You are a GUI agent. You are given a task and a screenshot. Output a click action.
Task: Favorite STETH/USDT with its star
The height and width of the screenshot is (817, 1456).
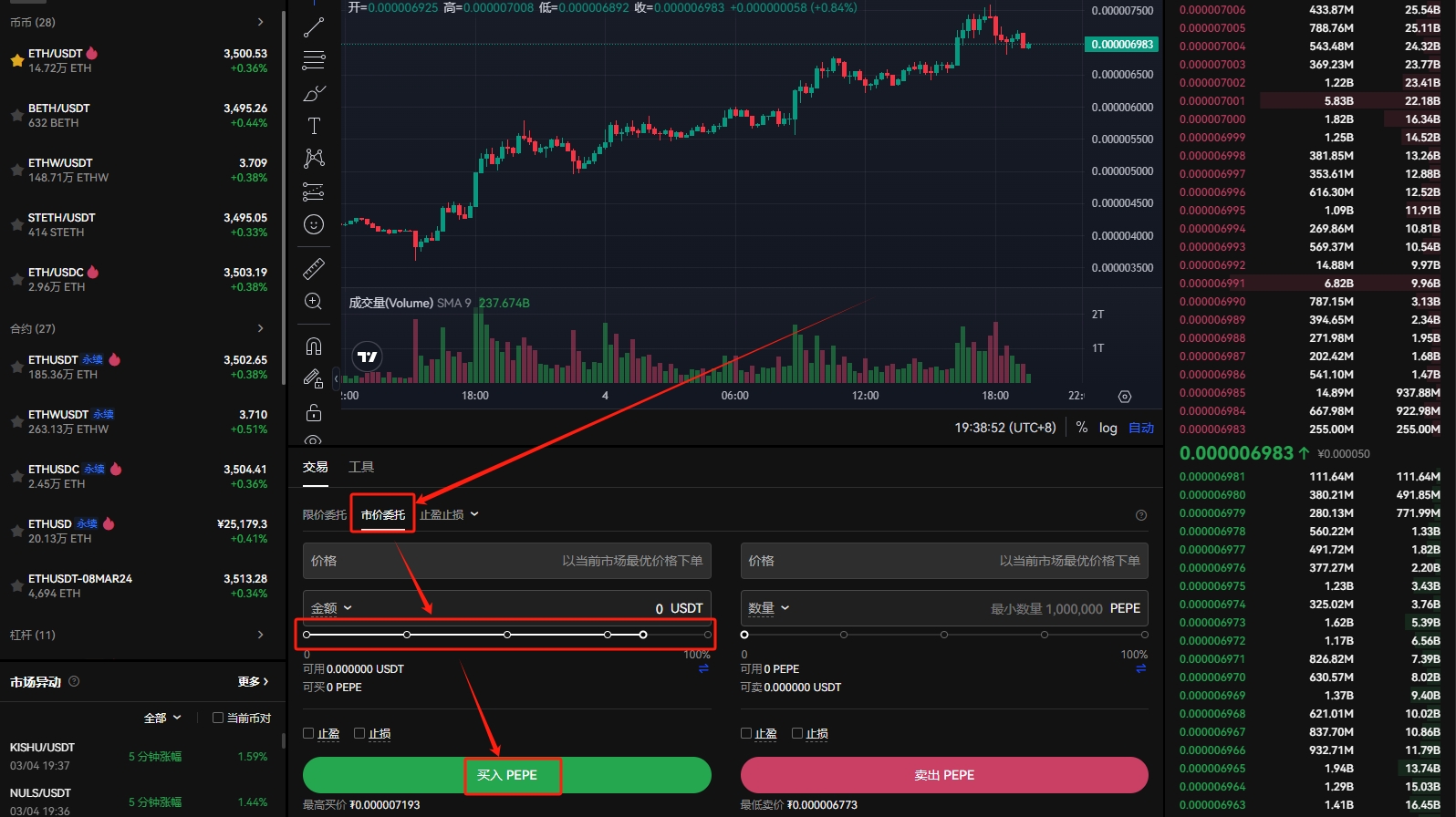(x=16, y=225)
